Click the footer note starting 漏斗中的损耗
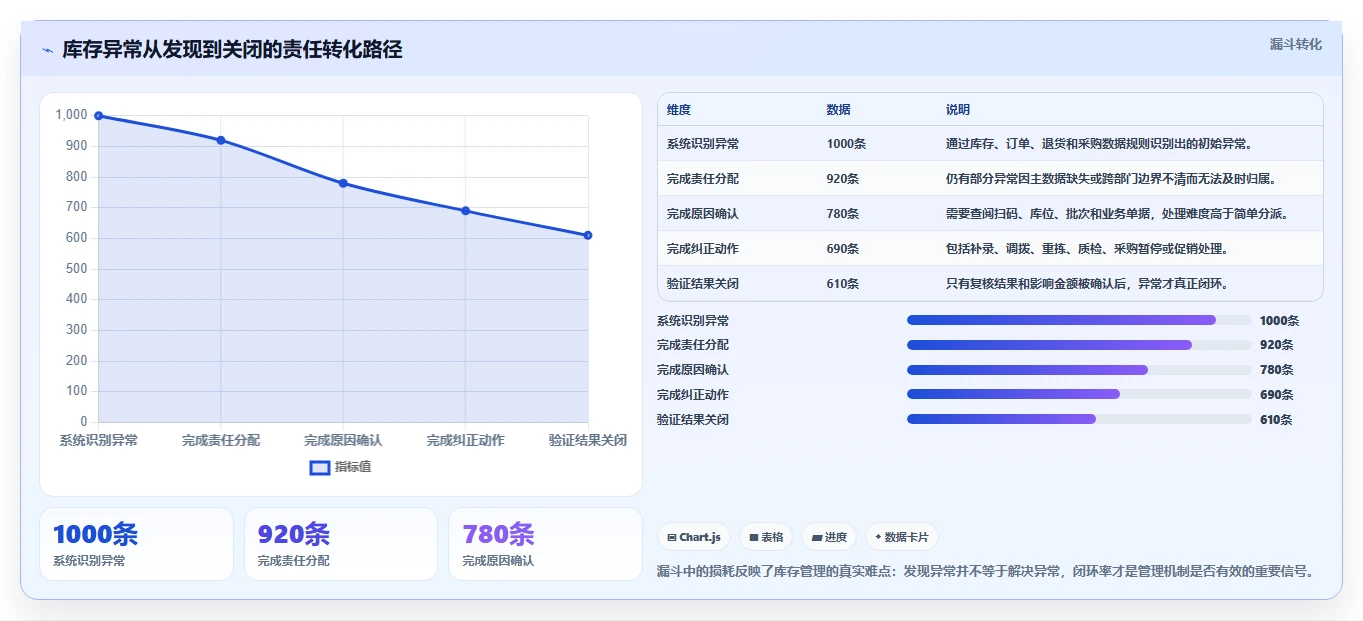Viewport: 1363px width, 621px height. tap(985, 572)
